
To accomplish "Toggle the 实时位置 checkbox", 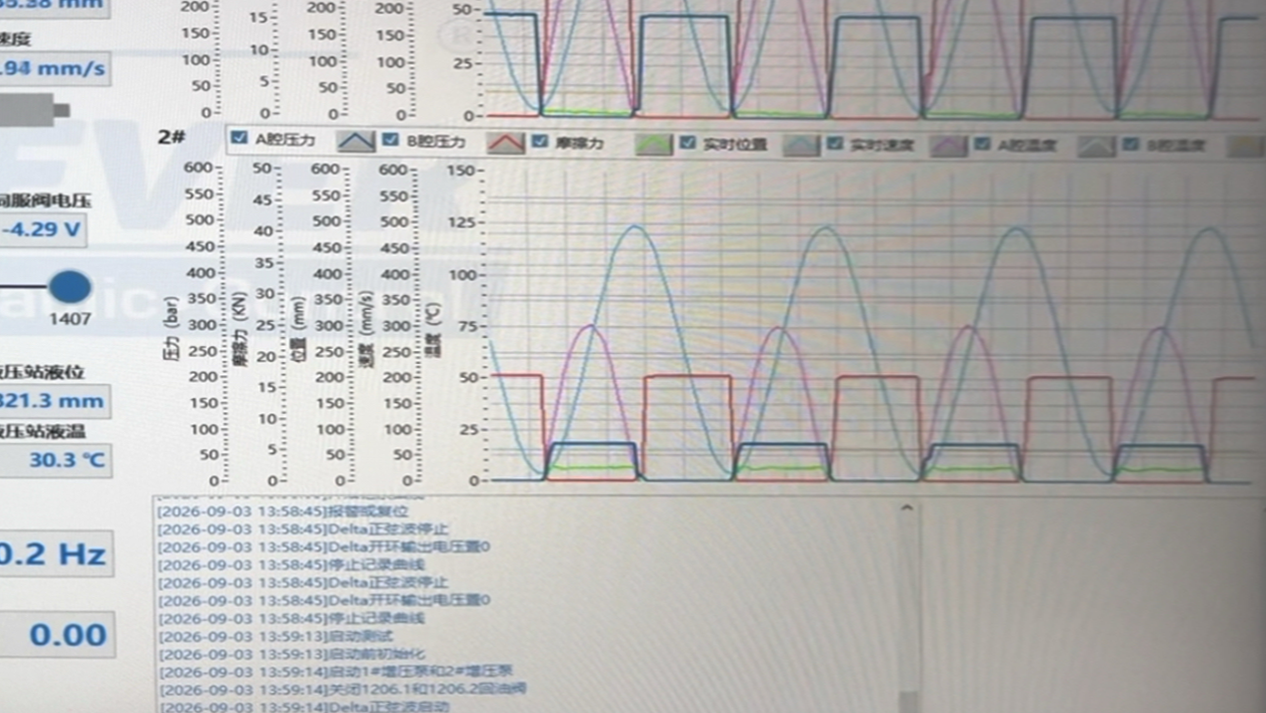I will click(687, 142).
